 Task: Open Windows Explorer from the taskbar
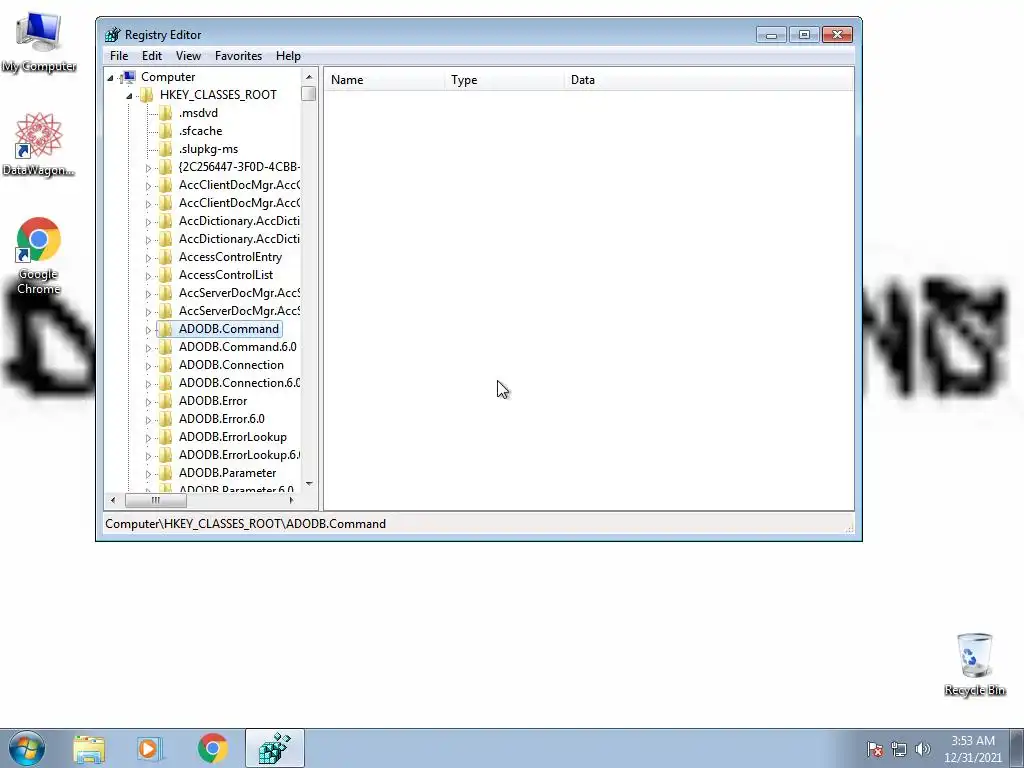coord(89,748)
